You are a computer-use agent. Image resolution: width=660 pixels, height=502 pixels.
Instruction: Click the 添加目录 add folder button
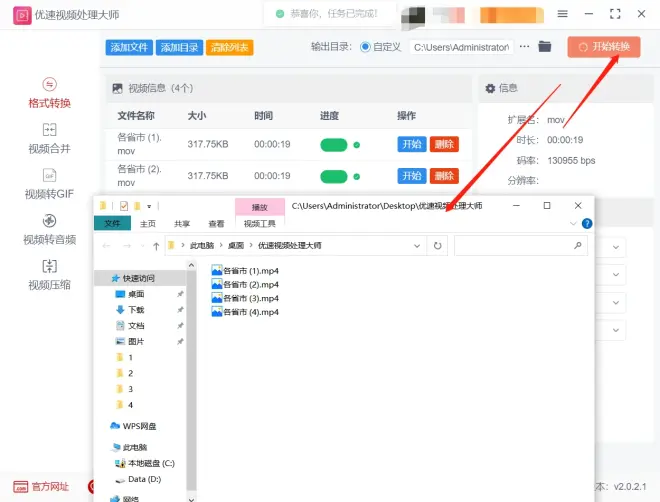179,47
